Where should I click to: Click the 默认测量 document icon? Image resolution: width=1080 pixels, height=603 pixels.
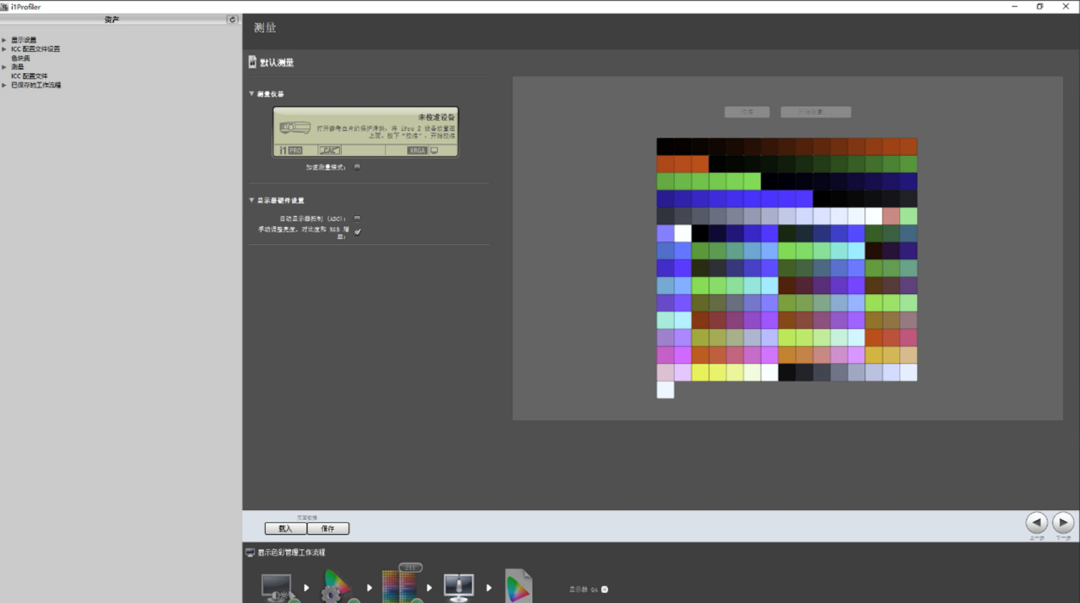tap(252, 62)
